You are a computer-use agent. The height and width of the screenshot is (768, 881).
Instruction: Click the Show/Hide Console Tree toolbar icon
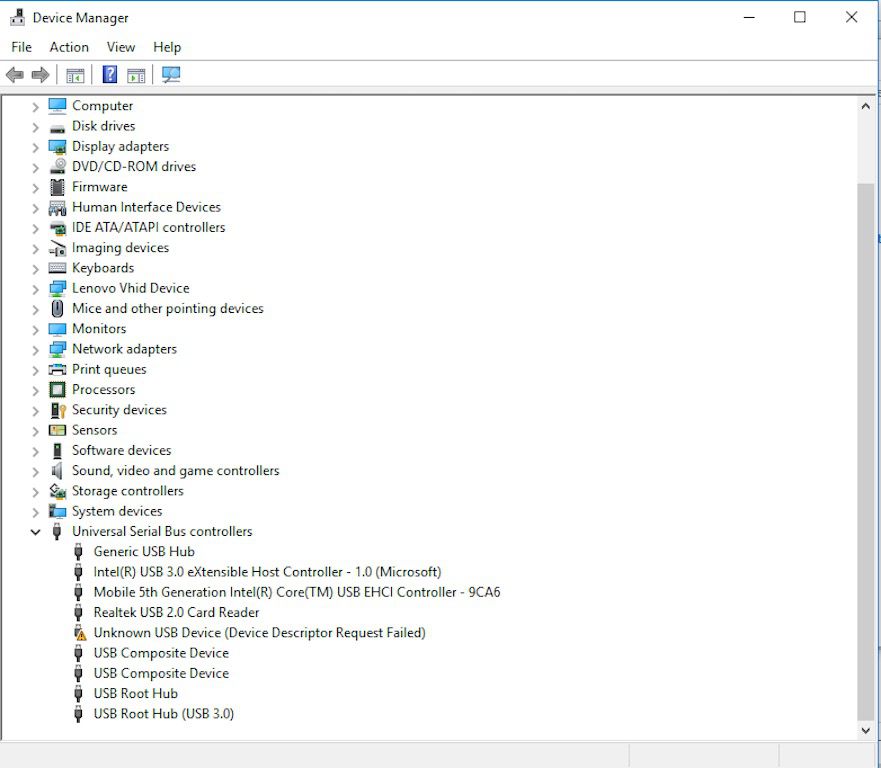pos(75,75)
